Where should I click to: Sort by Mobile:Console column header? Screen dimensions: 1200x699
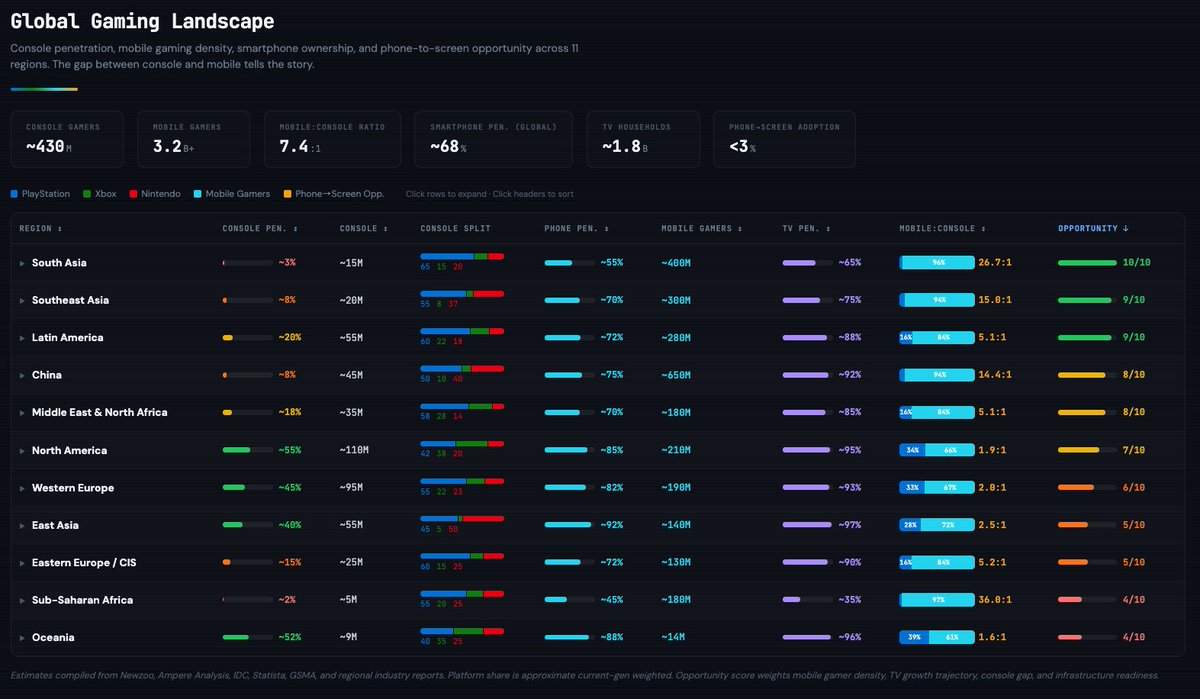click(941, 229)
